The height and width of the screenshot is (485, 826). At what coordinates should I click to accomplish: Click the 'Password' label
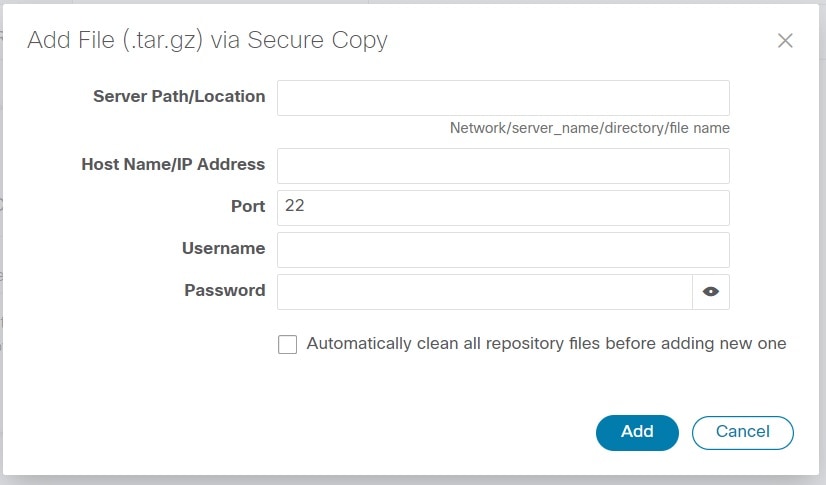point(225,290)
